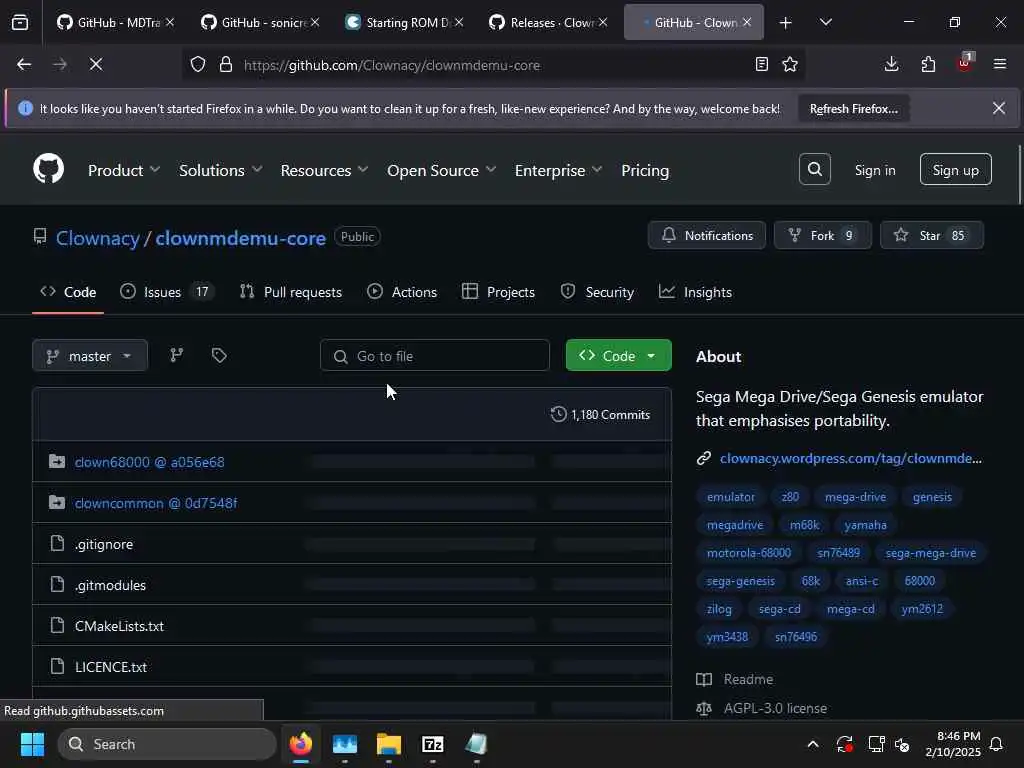The image size is (1024, 768).
Task: Open Windows notification bell
Action: (x=997, y=744)
